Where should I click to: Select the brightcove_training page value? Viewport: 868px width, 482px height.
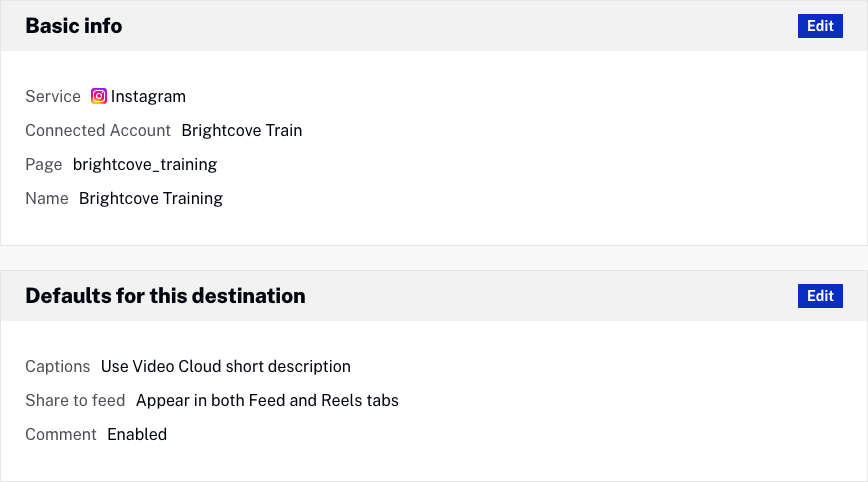145,165
